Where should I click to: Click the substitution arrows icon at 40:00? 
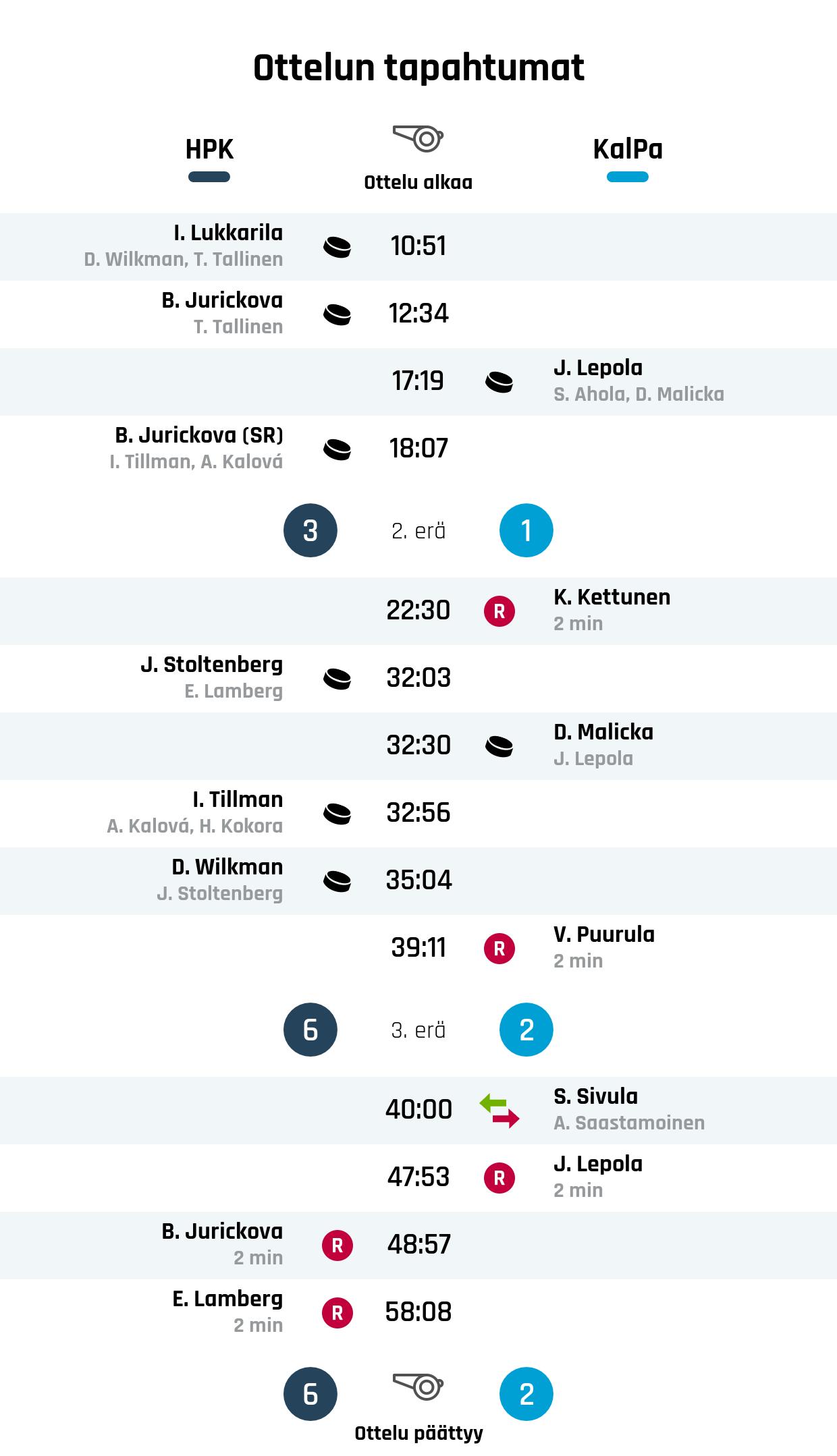click(x=499, y=1111)
